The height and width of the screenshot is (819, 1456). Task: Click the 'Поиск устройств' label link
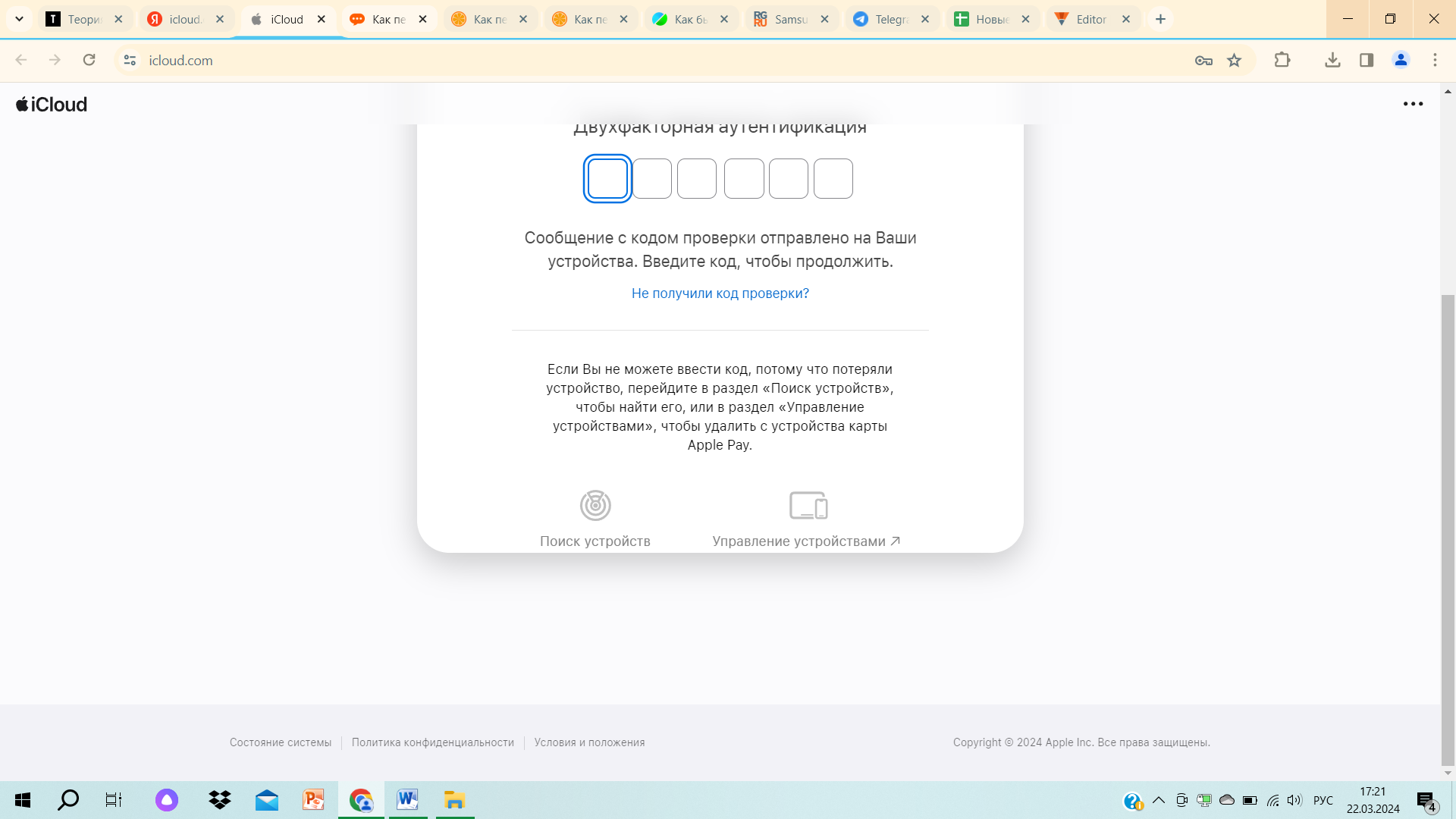pyautogui.click(x=595, y=541)
